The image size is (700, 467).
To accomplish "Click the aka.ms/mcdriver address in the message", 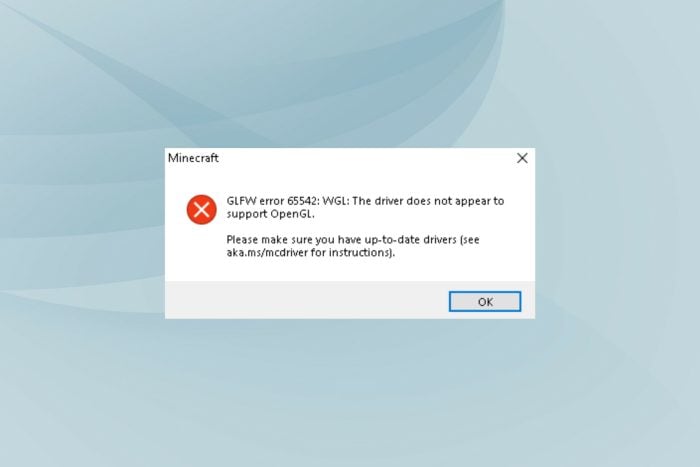I will pos(267,253).
